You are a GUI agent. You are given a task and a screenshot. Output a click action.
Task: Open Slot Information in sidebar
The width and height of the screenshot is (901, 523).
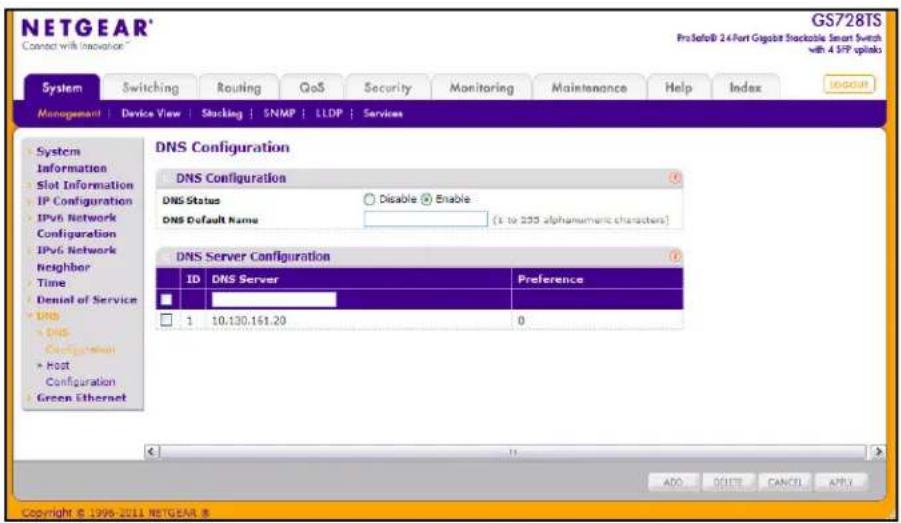click(x=84, y=185)
